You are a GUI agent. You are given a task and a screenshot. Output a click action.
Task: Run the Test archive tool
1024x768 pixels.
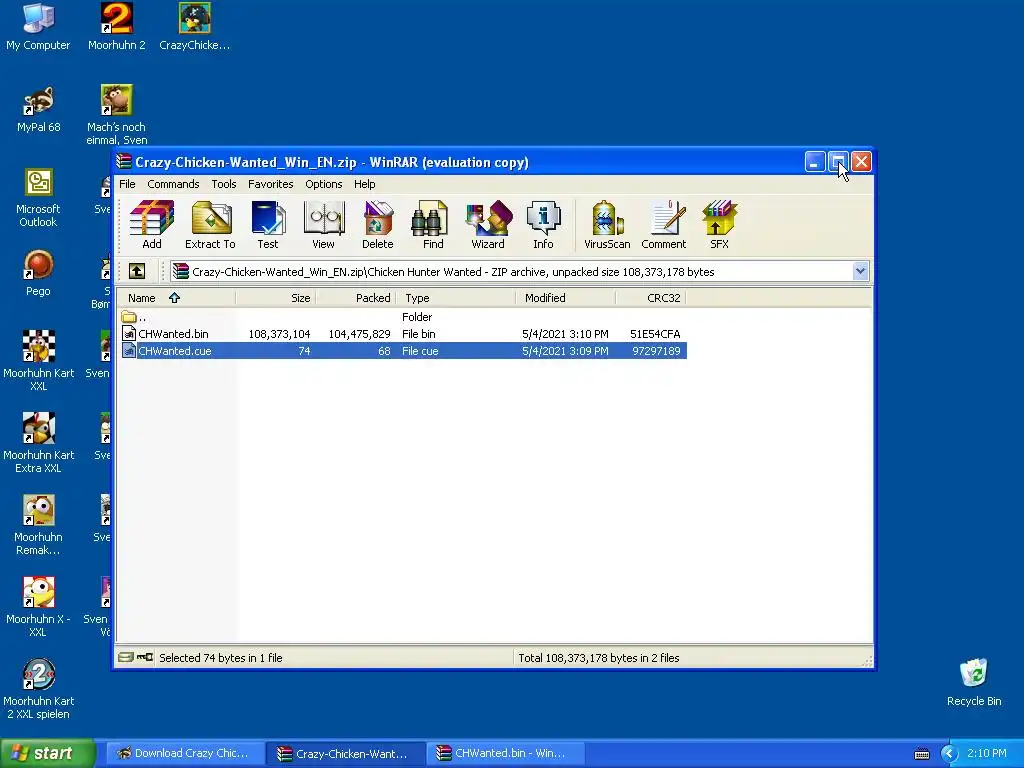point(268,225)
